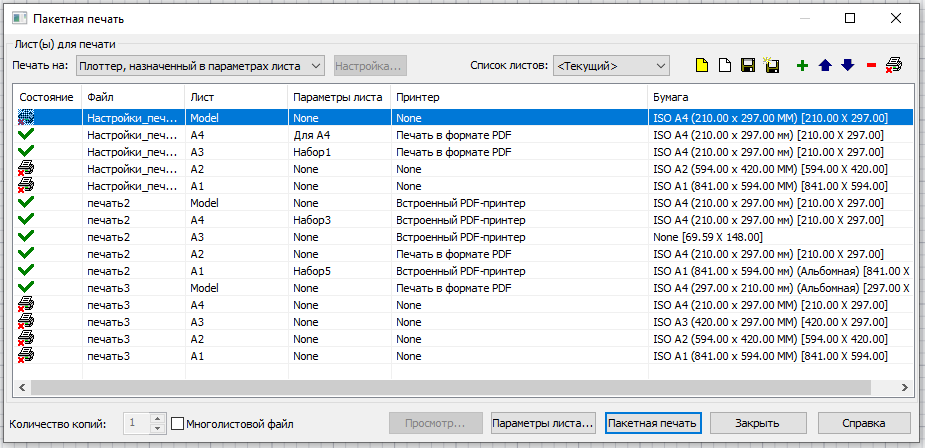
Task: Click the floppy disk save list icon
Action: 747,66
